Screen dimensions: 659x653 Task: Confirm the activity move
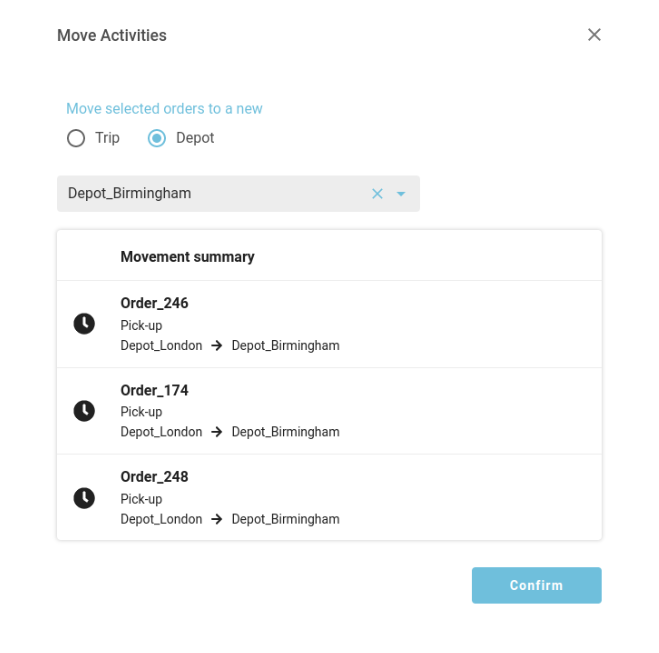[536, 585]
